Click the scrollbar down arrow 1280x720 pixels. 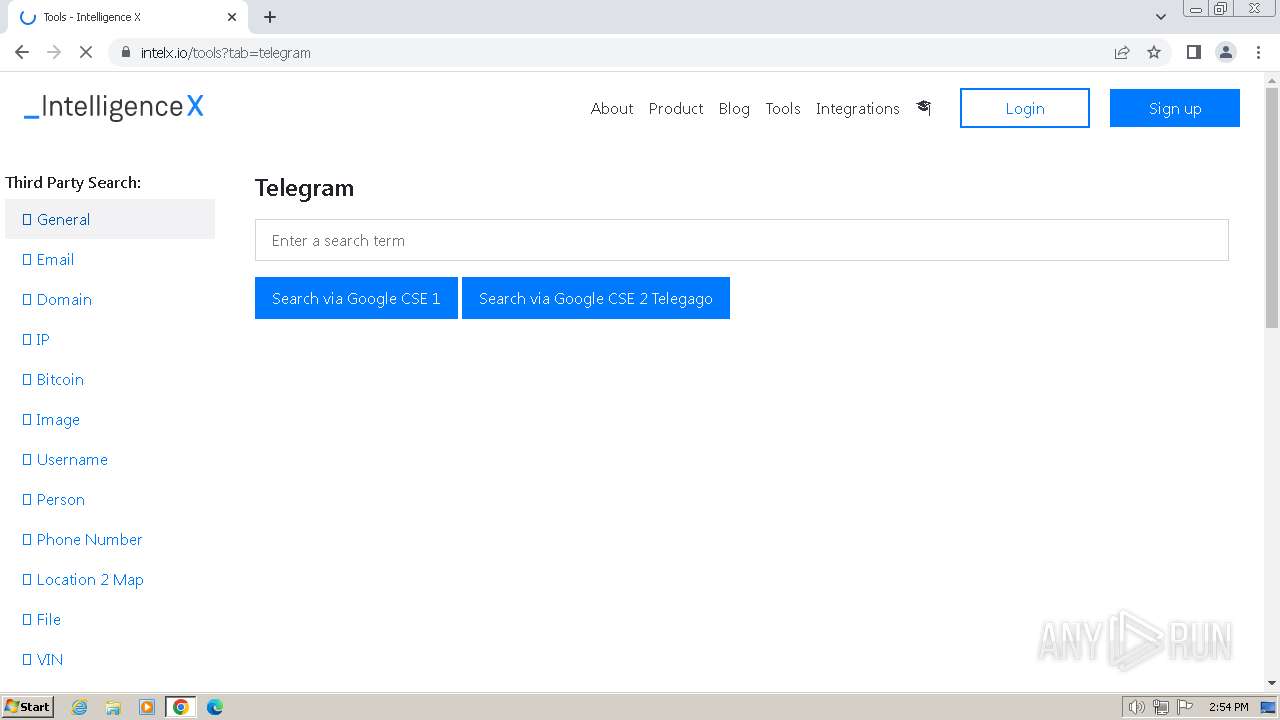pos(1272,683)
